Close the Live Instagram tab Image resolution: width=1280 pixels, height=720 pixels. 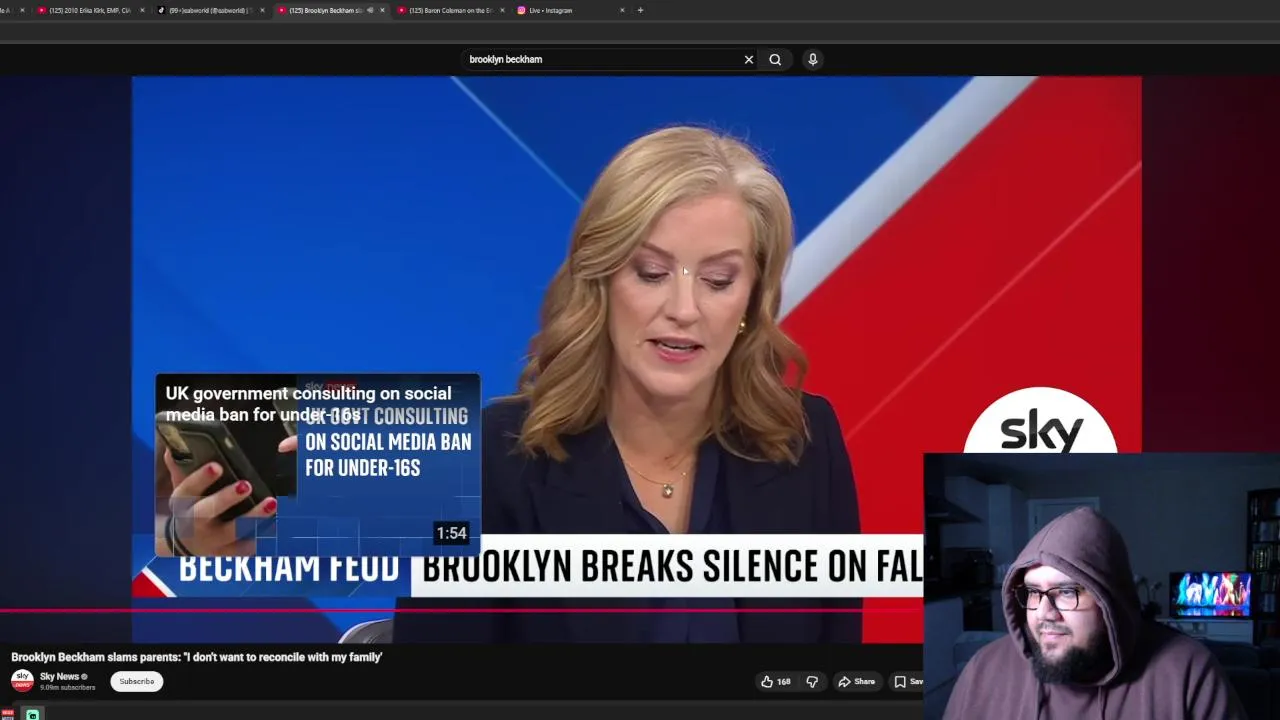pyautogui.click(x=622, y=10)
